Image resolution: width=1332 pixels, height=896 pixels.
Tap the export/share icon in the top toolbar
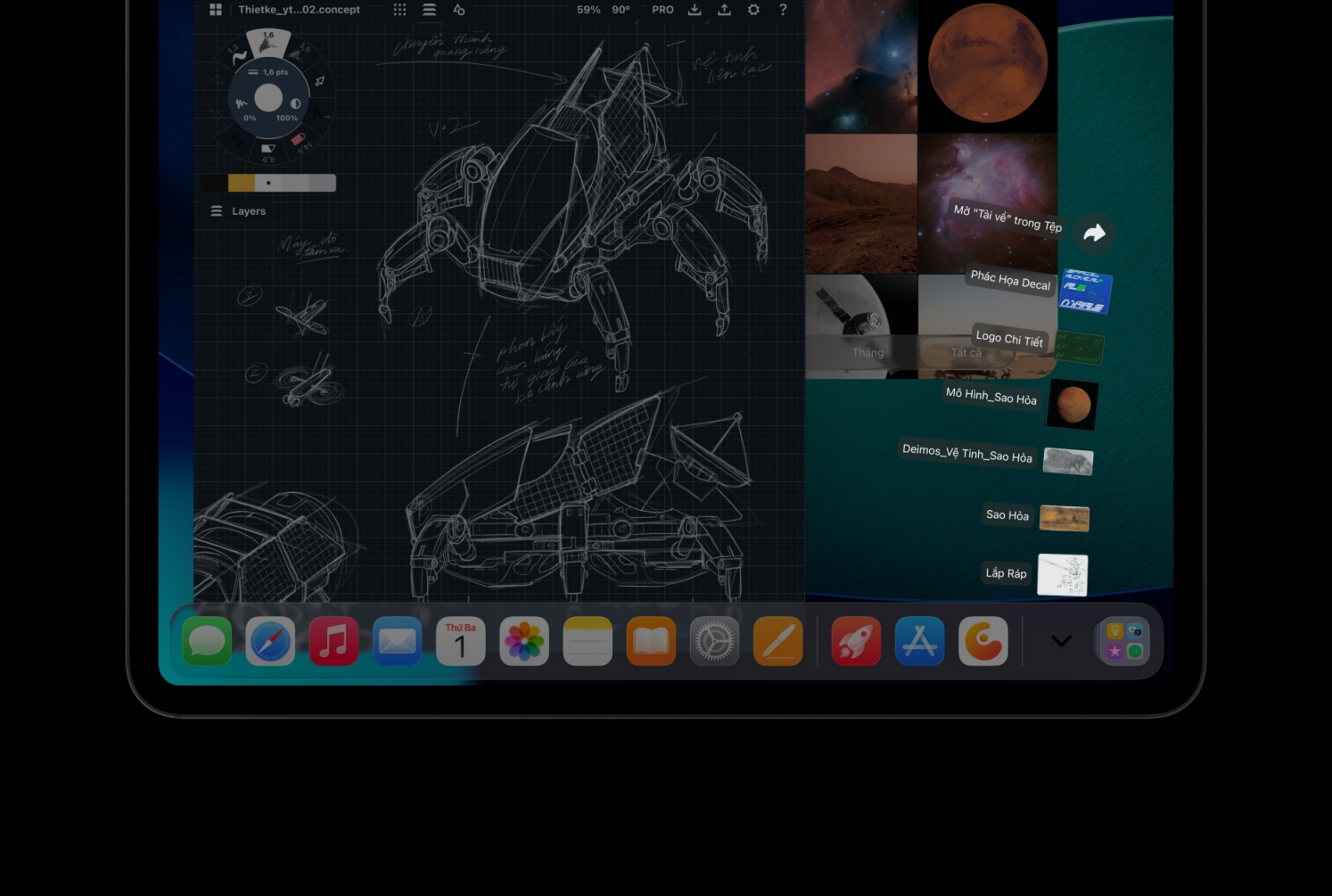pyautogui.click(x=724, y=10)
